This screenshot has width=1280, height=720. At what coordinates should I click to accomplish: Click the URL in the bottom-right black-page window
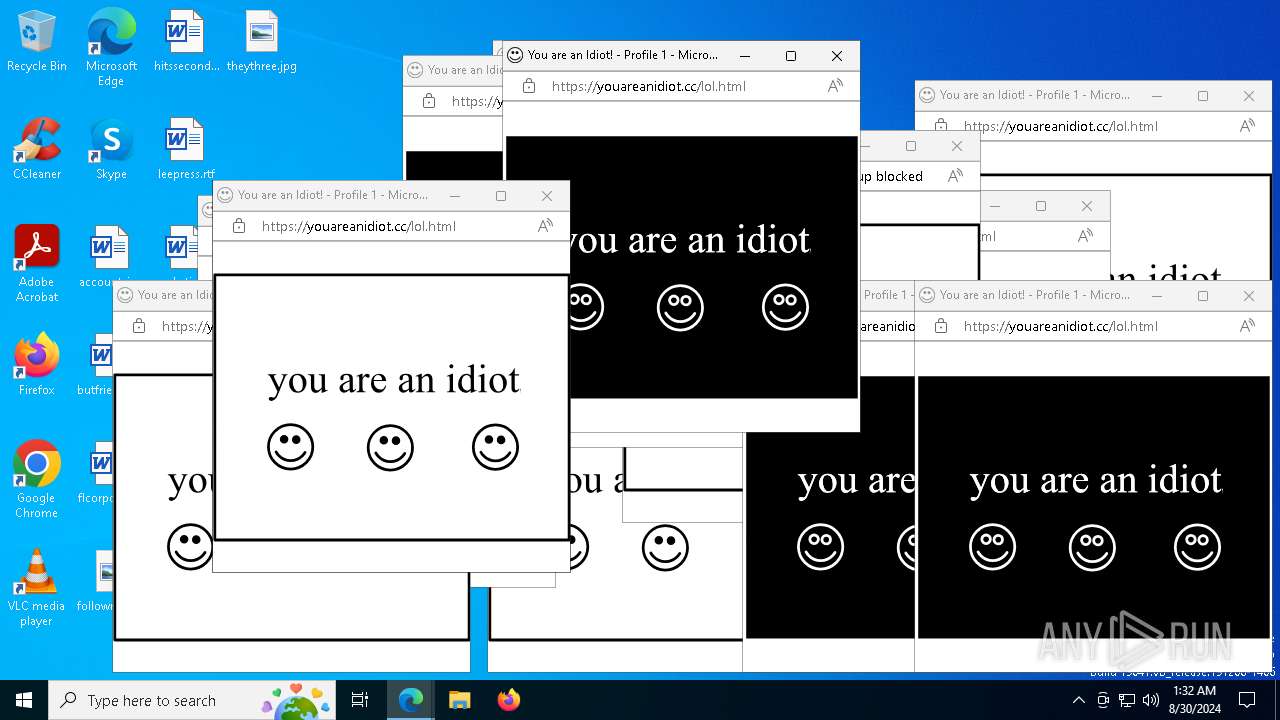coord(1060,326)
